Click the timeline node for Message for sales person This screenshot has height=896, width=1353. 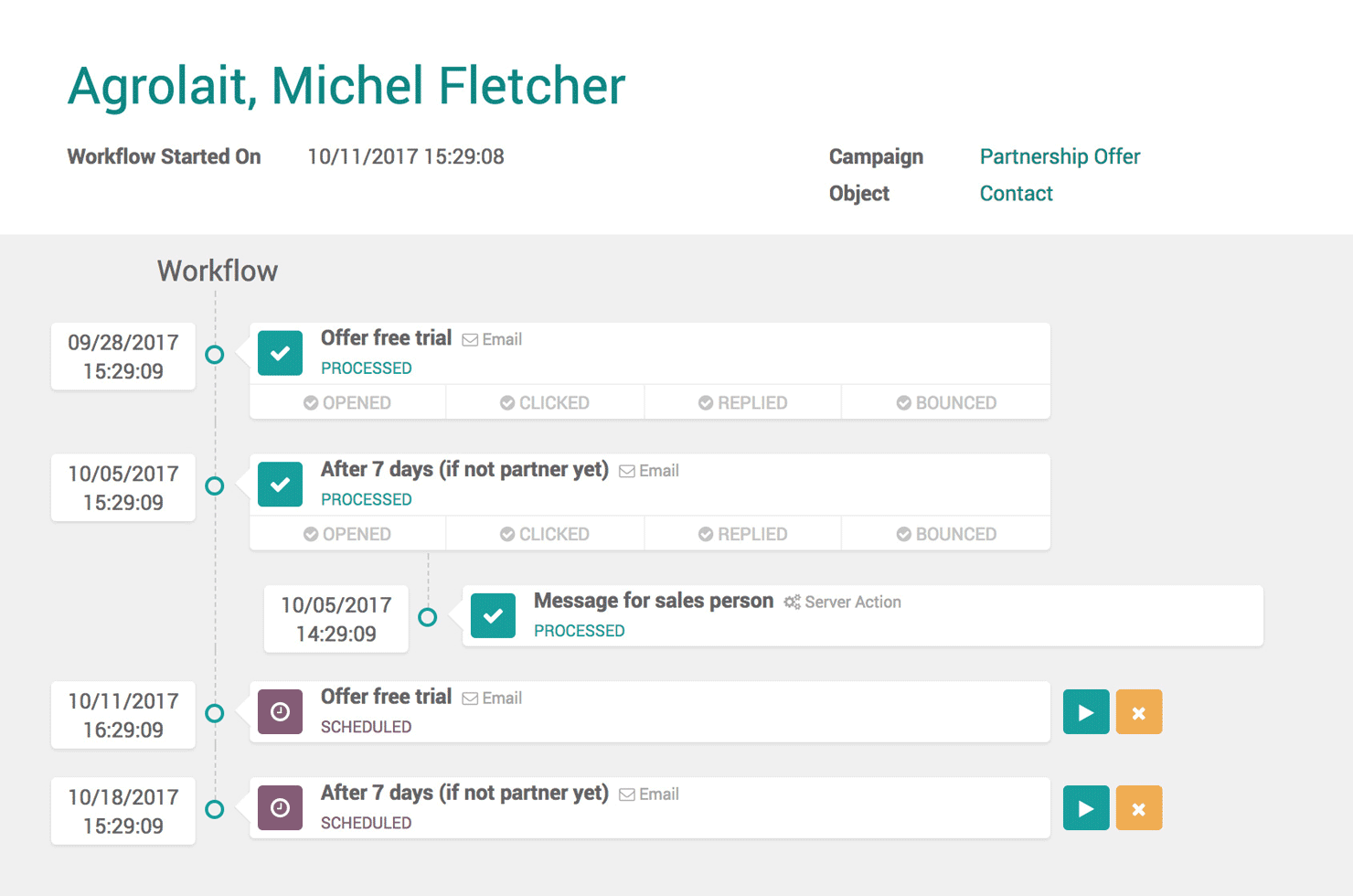(428, 617)
